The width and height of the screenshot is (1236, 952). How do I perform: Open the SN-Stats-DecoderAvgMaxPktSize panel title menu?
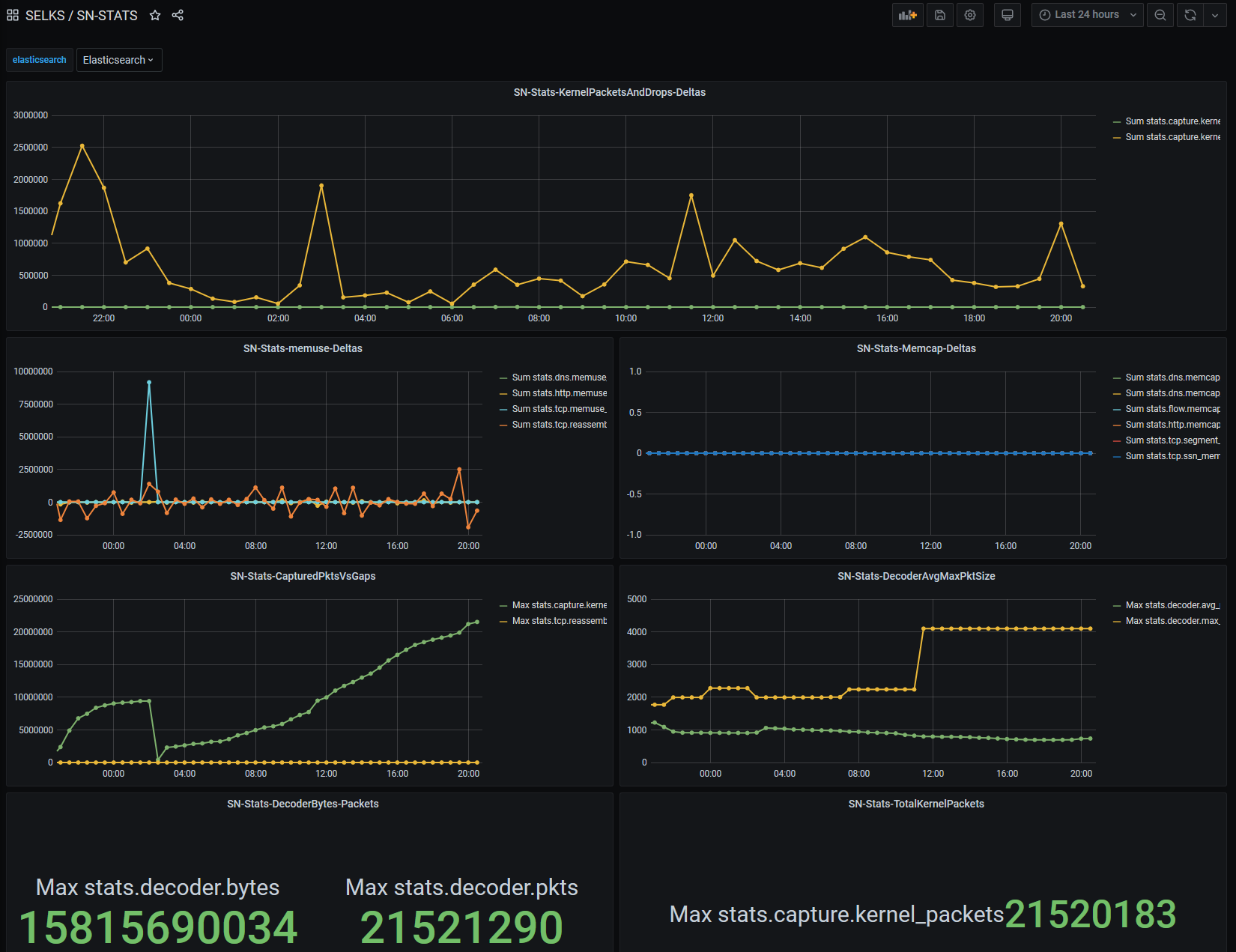(x=916, y=576)
